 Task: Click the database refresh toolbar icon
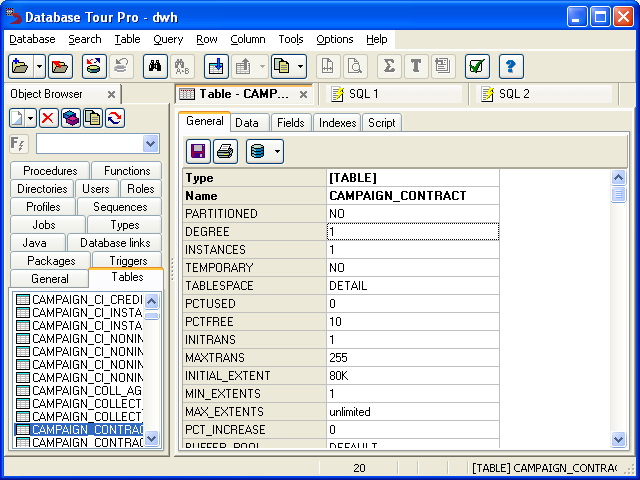point(94,66)
